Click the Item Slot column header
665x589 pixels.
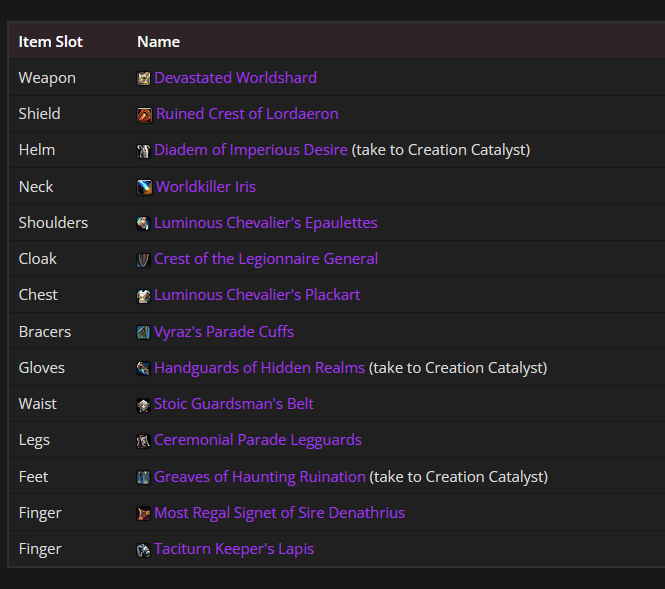50,42
